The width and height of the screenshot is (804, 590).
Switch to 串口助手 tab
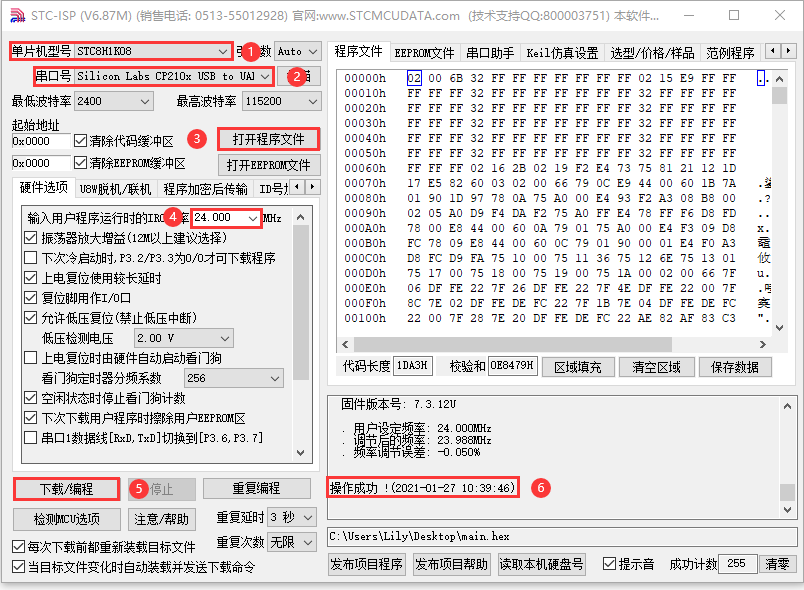point(490,53)
